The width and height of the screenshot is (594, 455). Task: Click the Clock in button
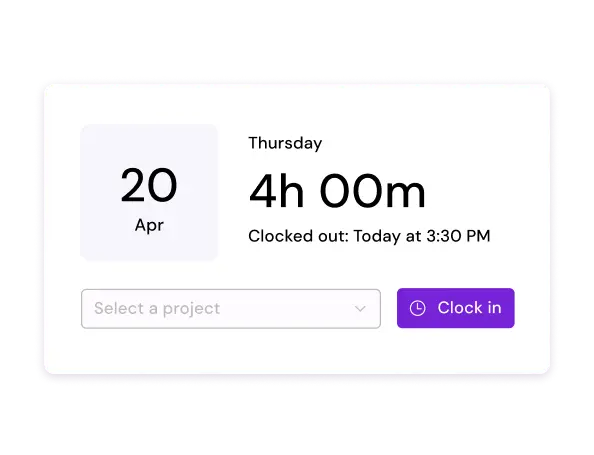(x=456, y=308)
